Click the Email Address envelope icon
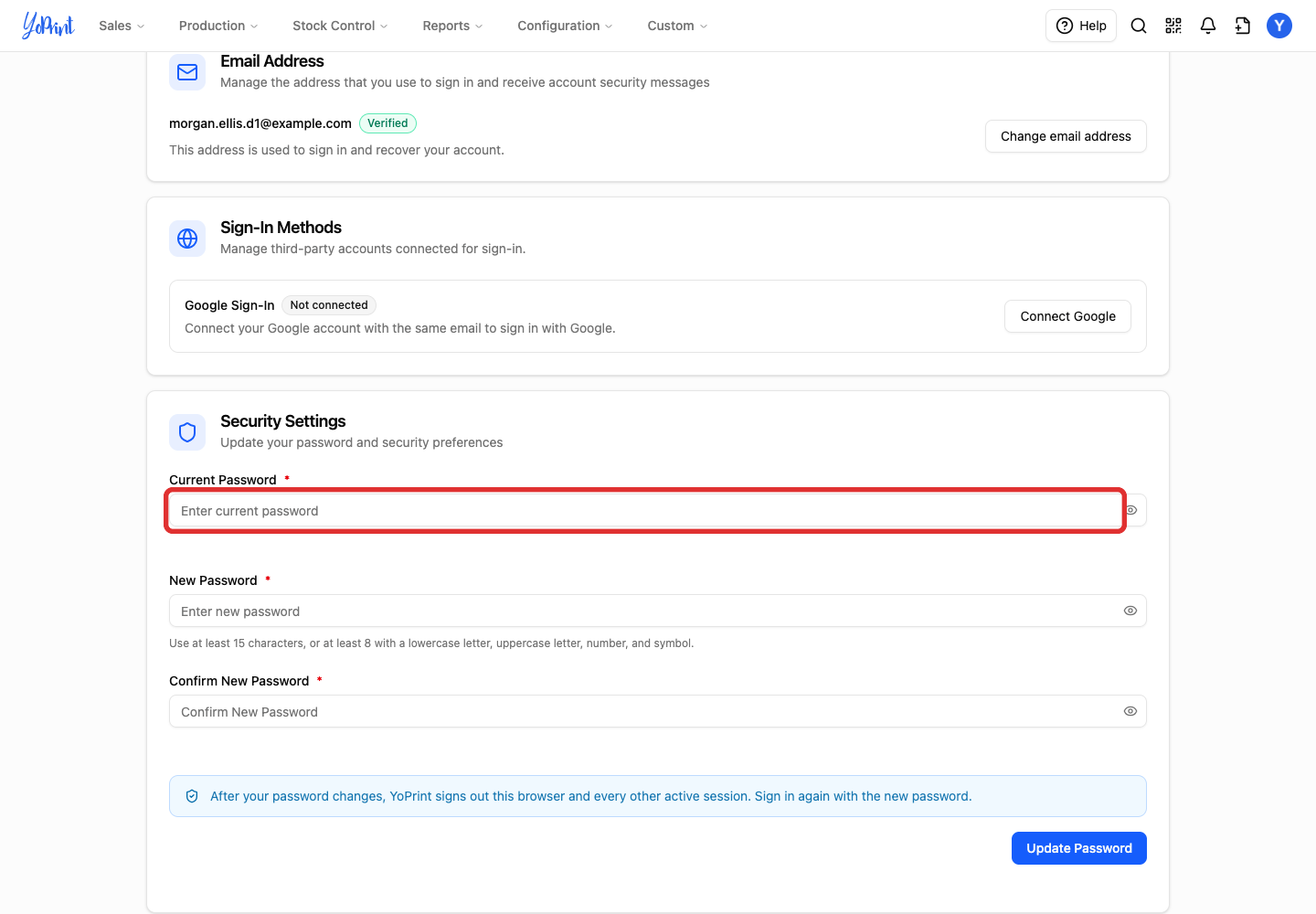1316x914 pixels. coord(187,72)
